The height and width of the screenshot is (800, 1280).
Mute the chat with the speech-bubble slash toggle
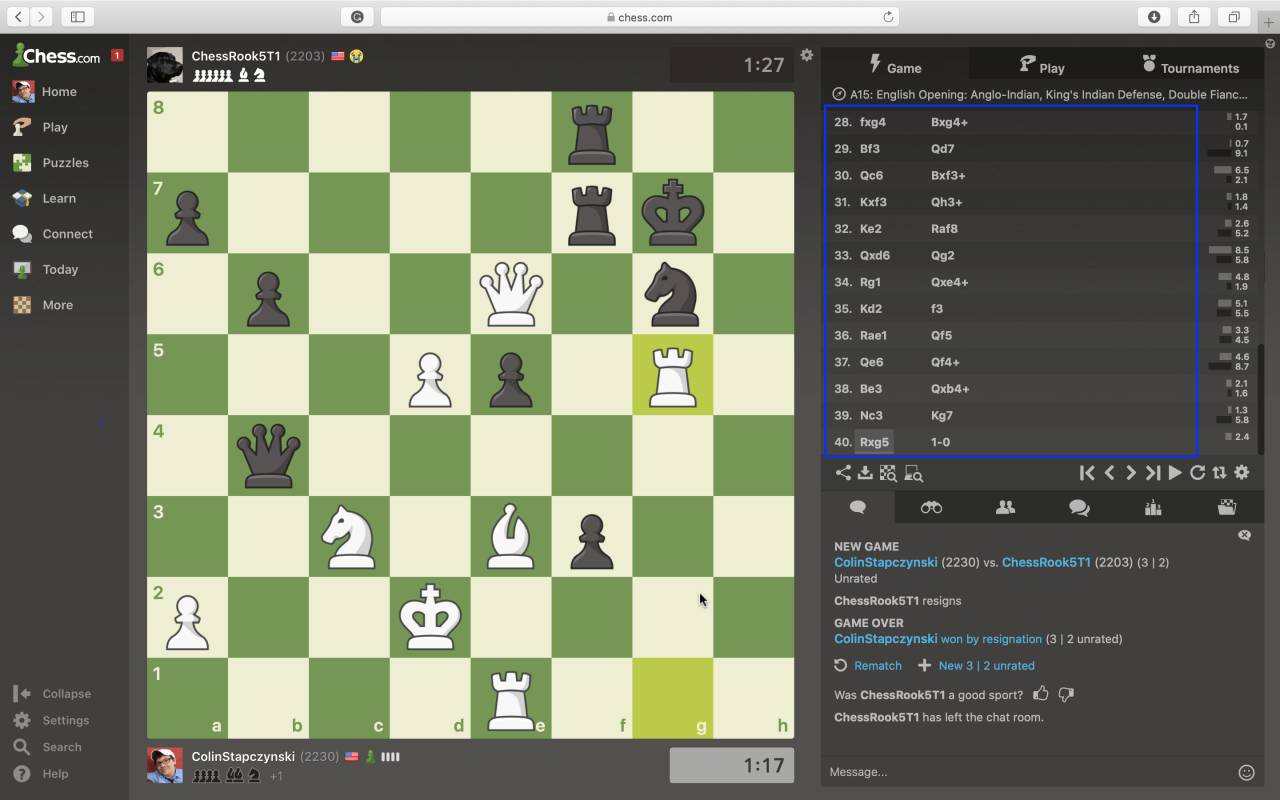click(1244, 535)
